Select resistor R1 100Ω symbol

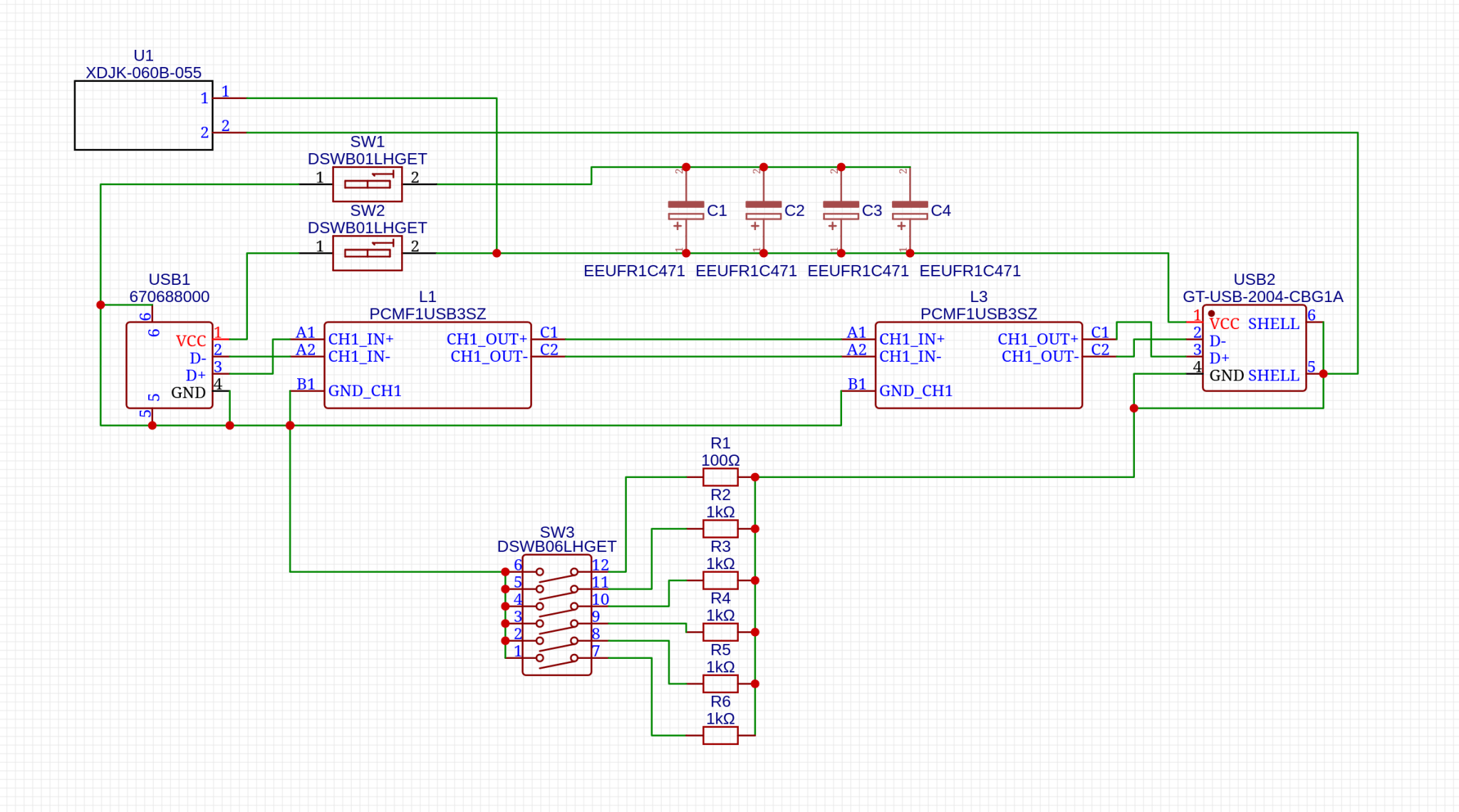(x=720, y=477)
